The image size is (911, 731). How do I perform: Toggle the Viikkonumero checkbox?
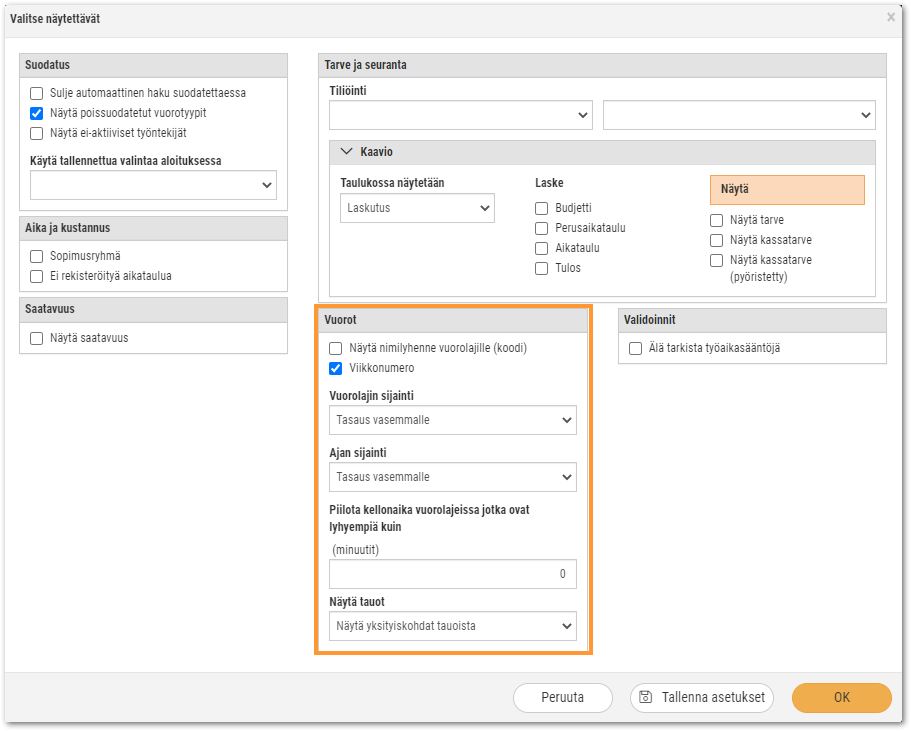[335, 368]
